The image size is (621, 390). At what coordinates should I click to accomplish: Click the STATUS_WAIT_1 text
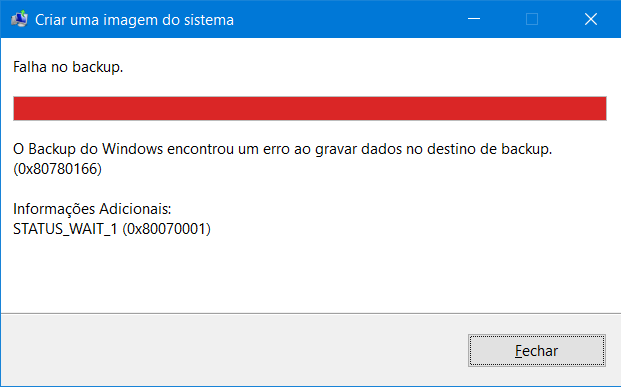(65, 229)
